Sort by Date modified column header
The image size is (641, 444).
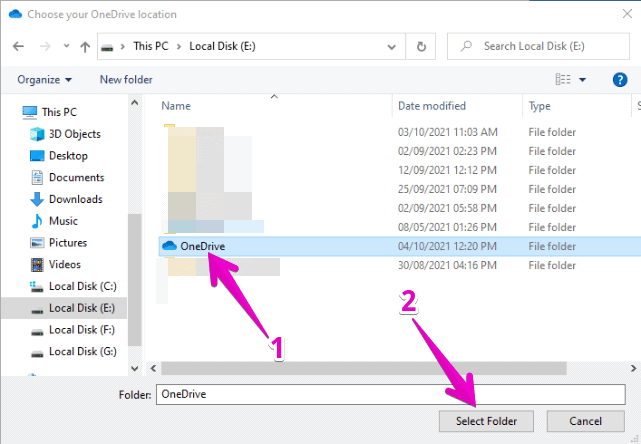point(432,106)
